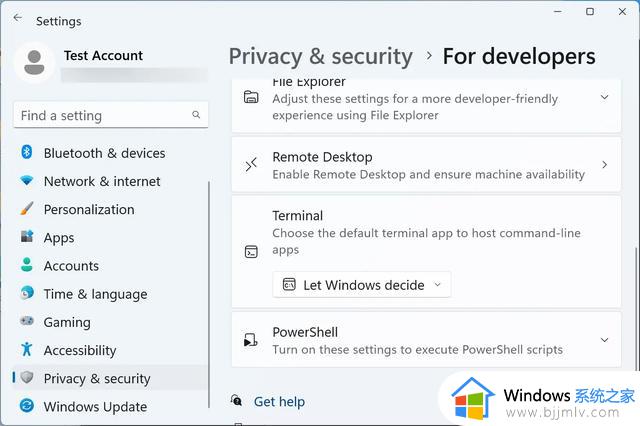Image resolution: width=640 pixels, height=426 pixels.
Task: Focus the Find a setting search box
Action: [x=111, y=115]
